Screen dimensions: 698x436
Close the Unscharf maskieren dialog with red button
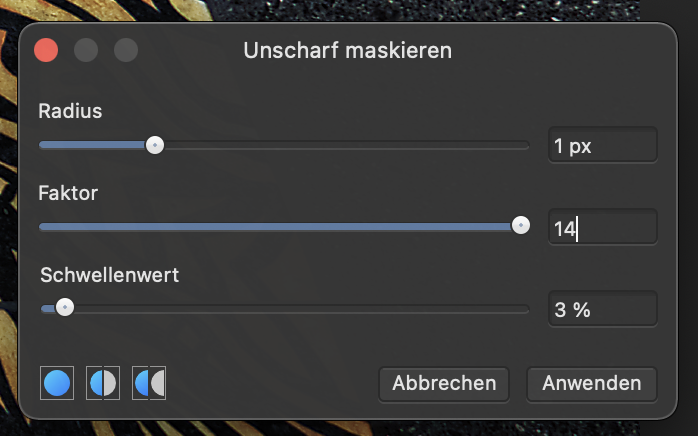46,50
